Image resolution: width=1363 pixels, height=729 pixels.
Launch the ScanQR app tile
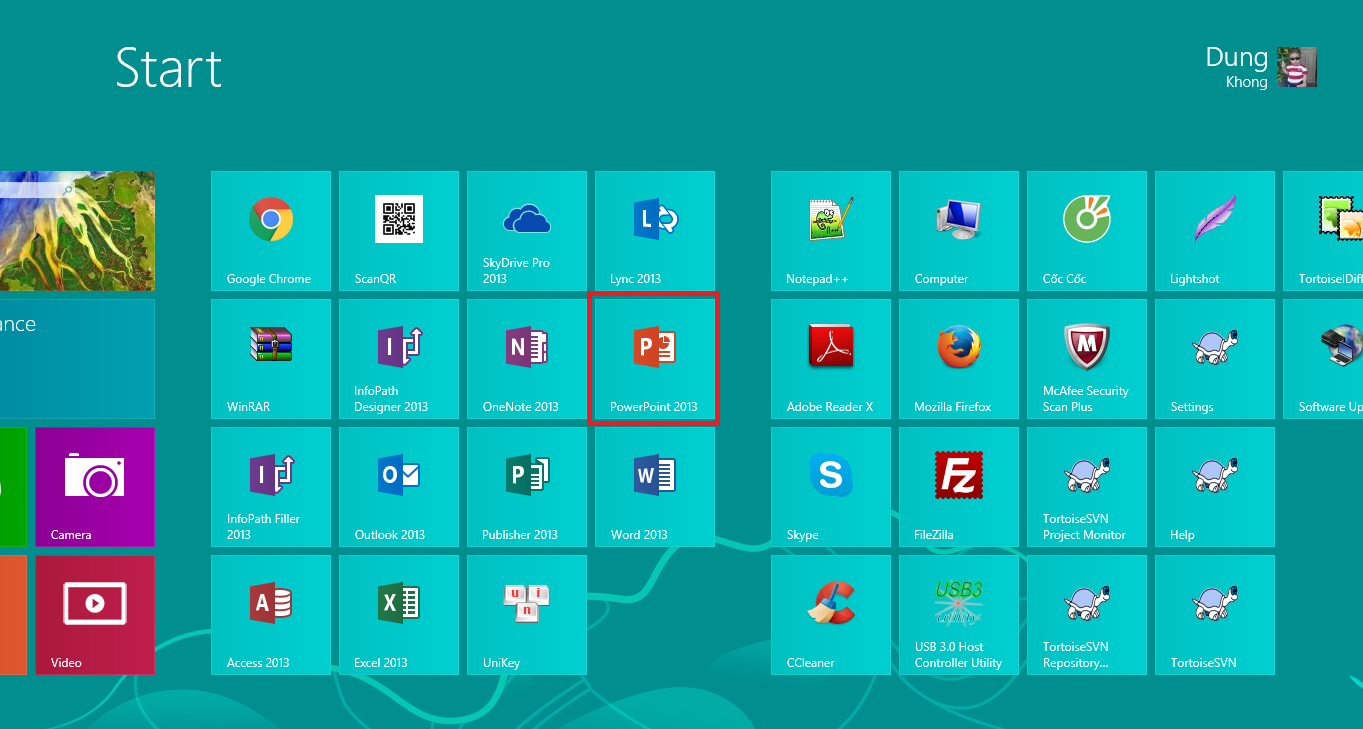(x=399, y=231)
